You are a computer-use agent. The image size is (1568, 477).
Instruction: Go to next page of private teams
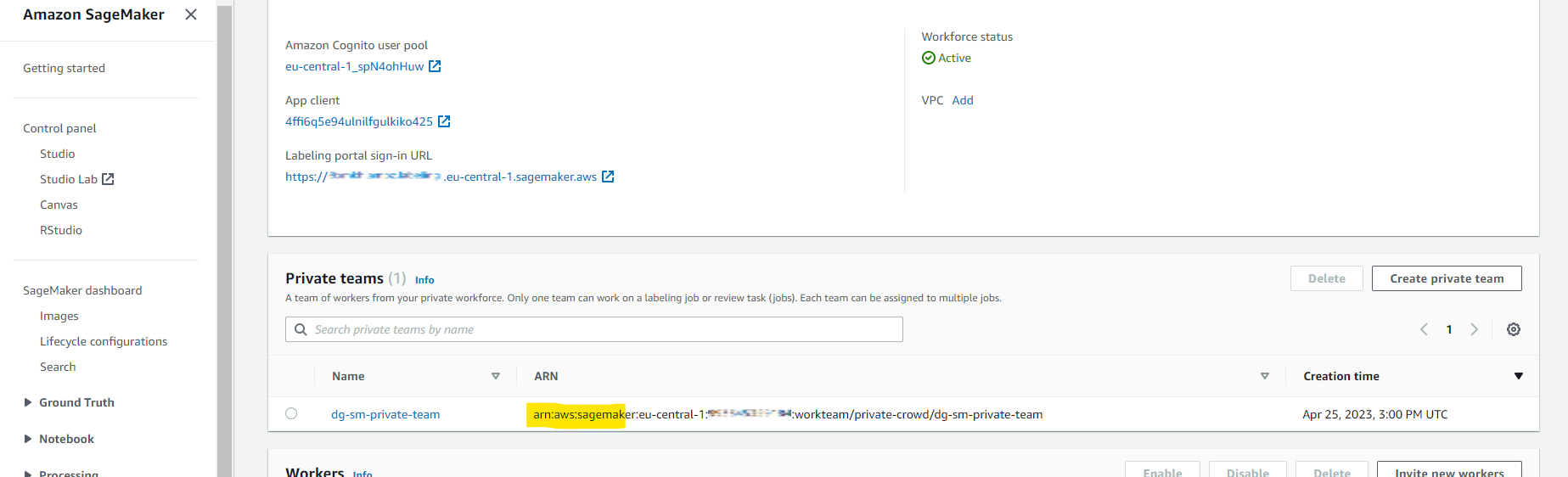[x=1475, y=329]
